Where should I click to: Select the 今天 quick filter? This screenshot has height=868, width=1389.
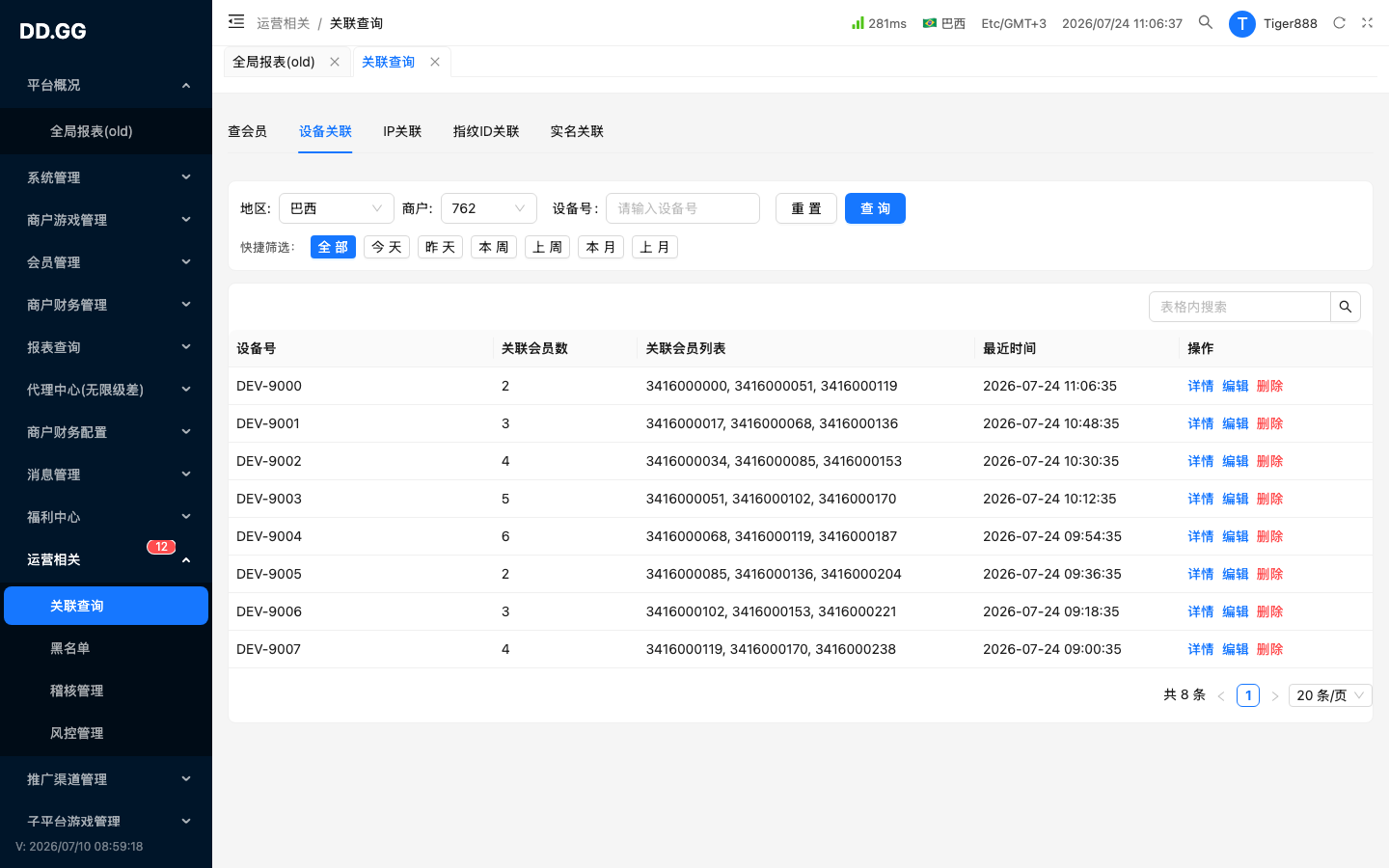point(387,247)
